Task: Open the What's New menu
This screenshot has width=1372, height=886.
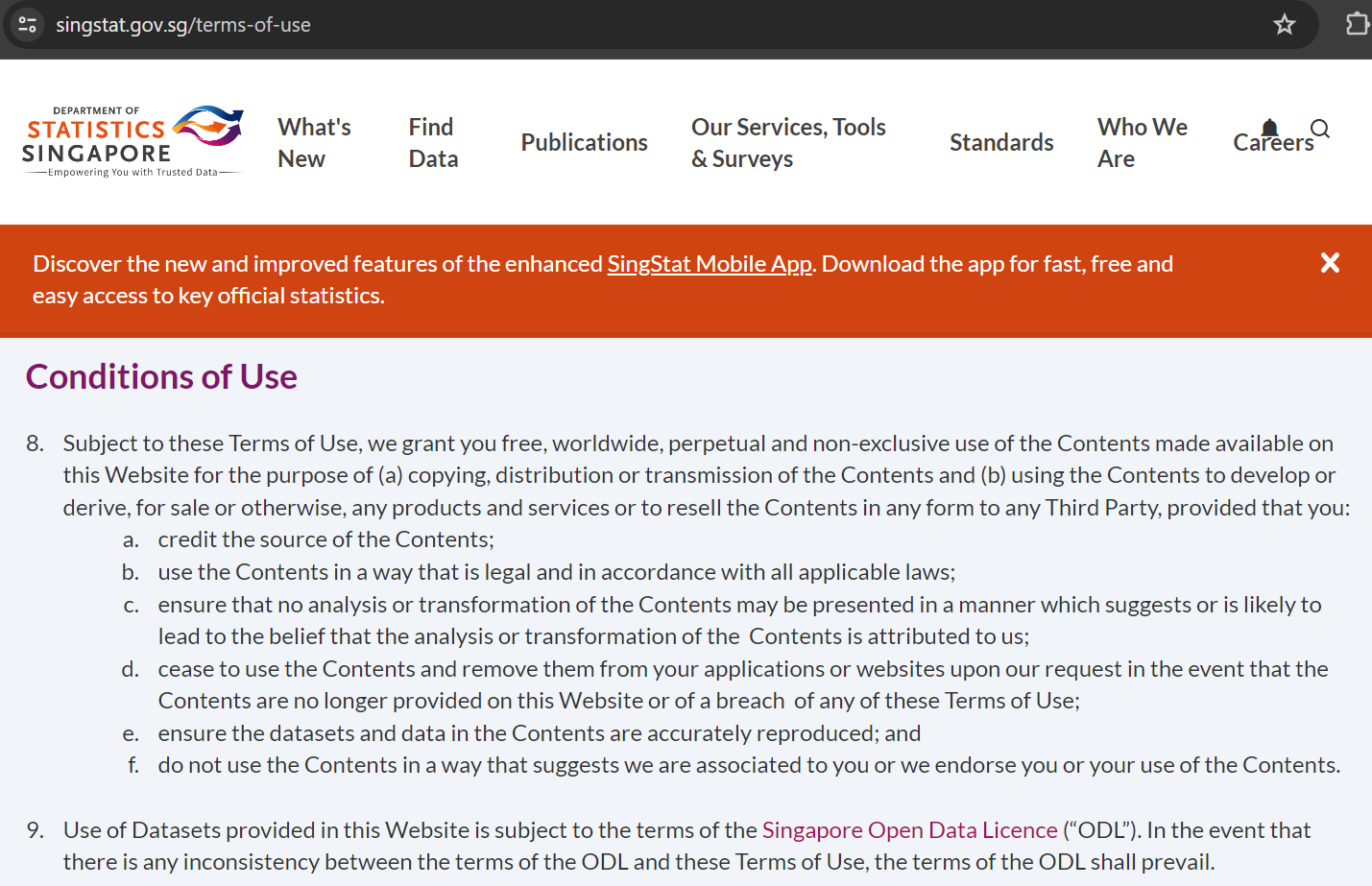Action: [x=314, y=143]
